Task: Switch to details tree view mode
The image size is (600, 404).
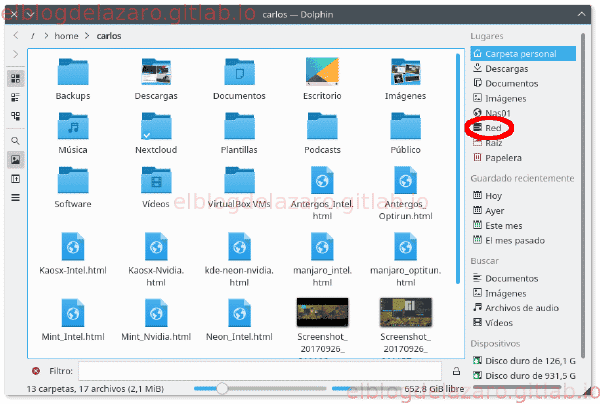Action: point(16,116)
